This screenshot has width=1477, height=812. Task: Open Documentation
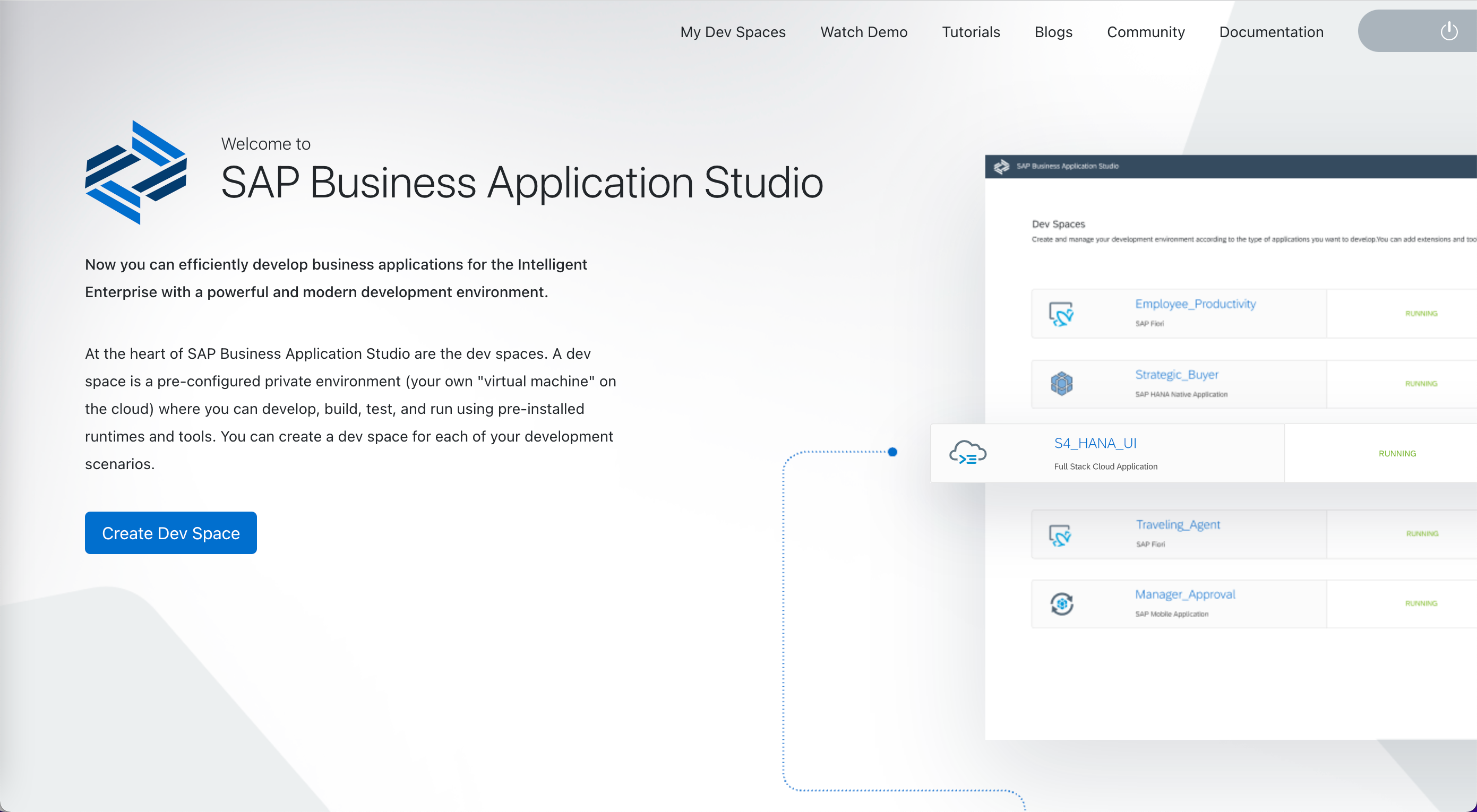pos(1271,32)
